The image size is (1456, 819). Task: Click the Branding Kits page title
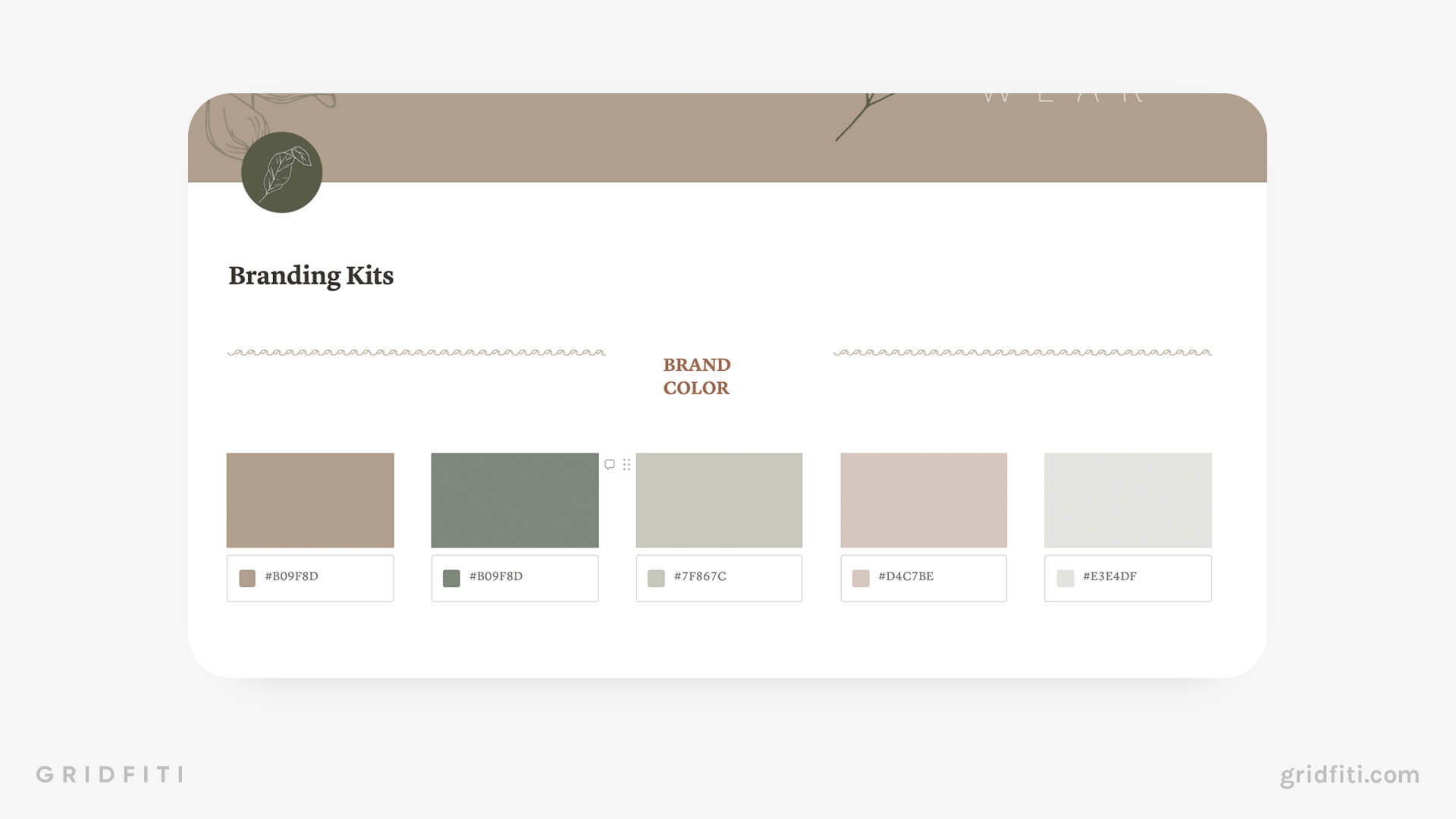pyautogui.click(x=311, y=276)
